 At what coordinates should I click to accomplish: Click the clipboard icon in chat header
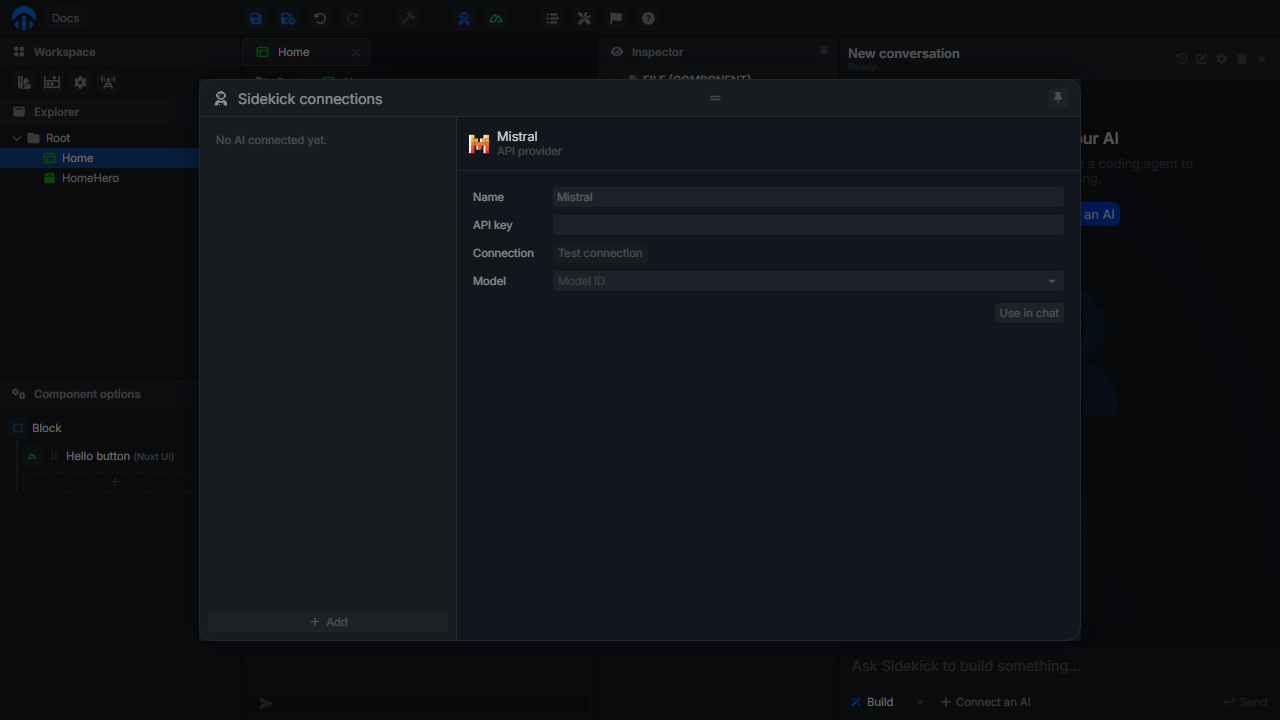pos(1242,59)
